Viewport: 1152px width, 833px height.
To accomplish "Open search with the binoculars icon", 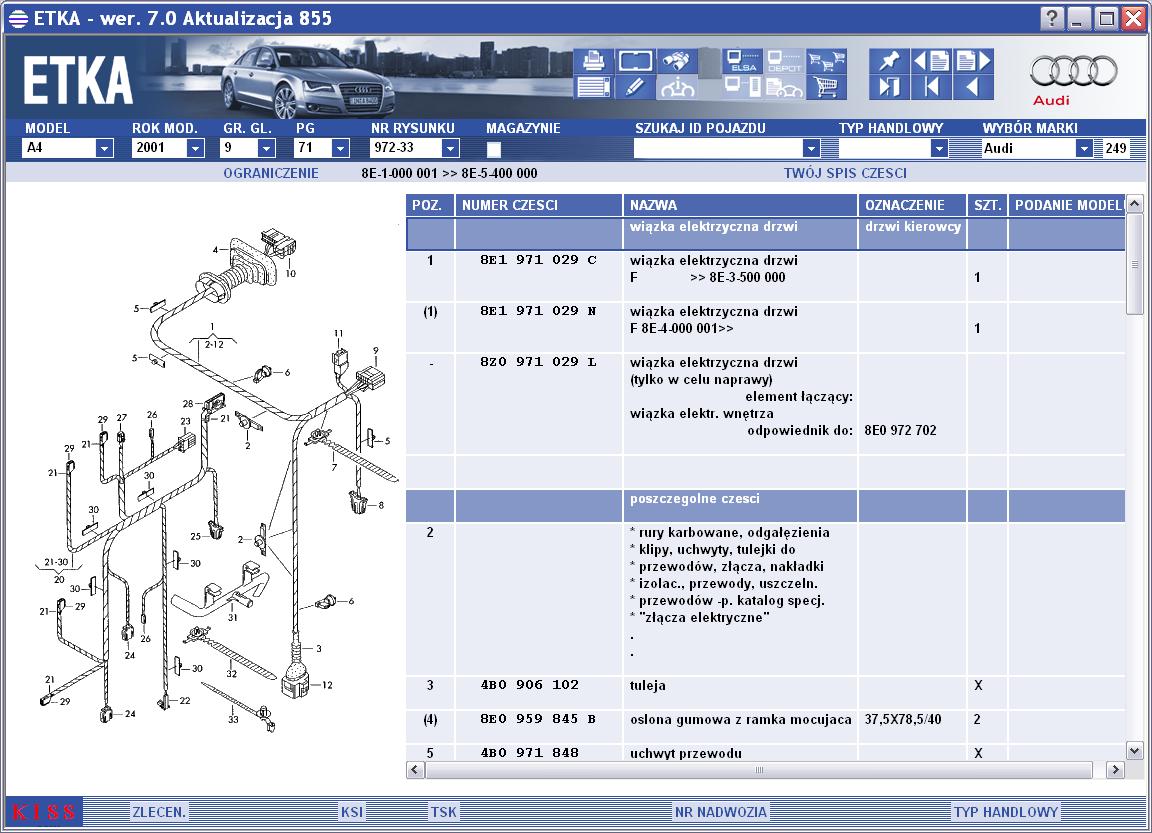I will [x=677, y=60].
